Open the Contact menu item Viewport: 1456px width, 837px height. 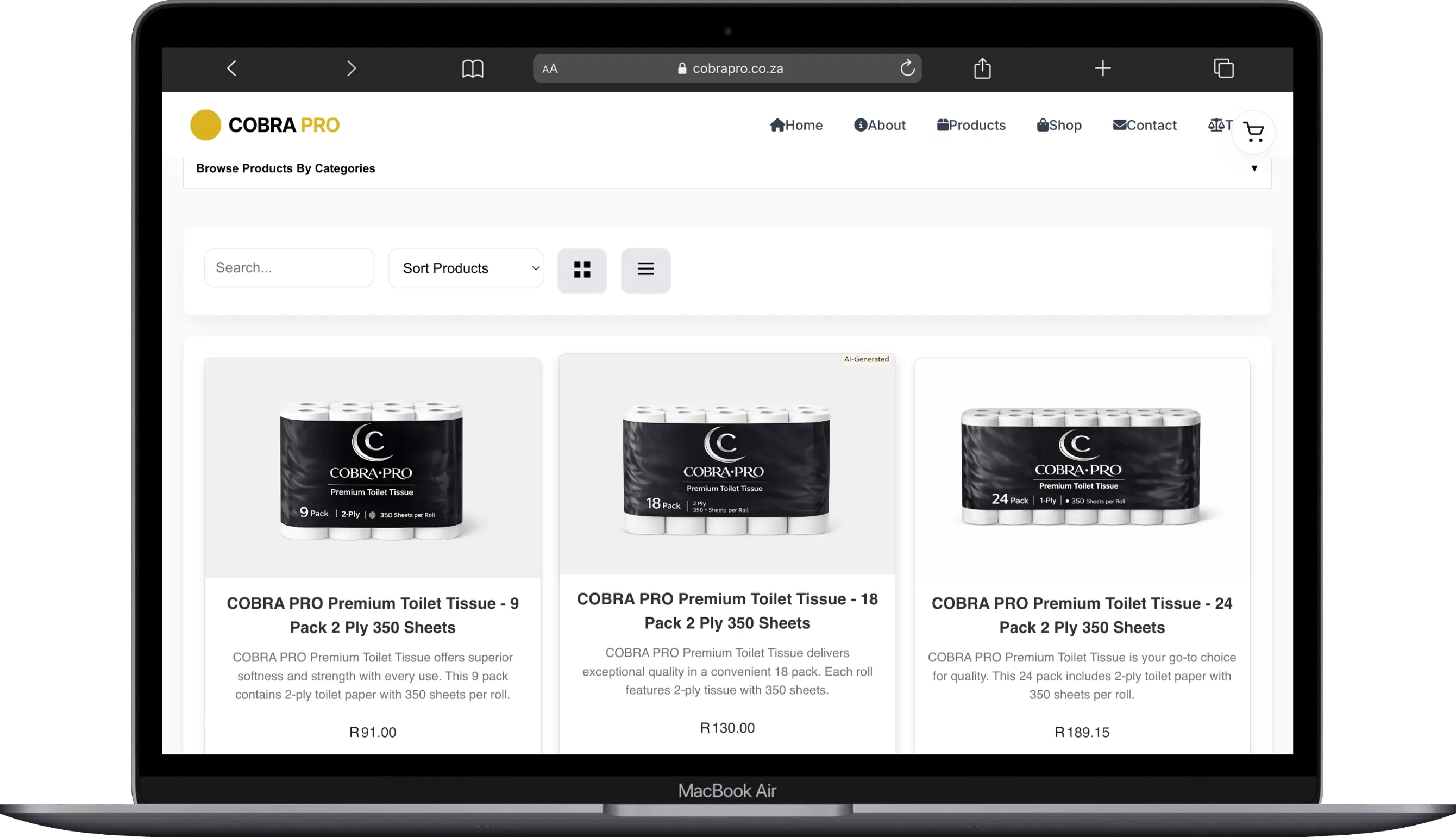click(1145, 125)
